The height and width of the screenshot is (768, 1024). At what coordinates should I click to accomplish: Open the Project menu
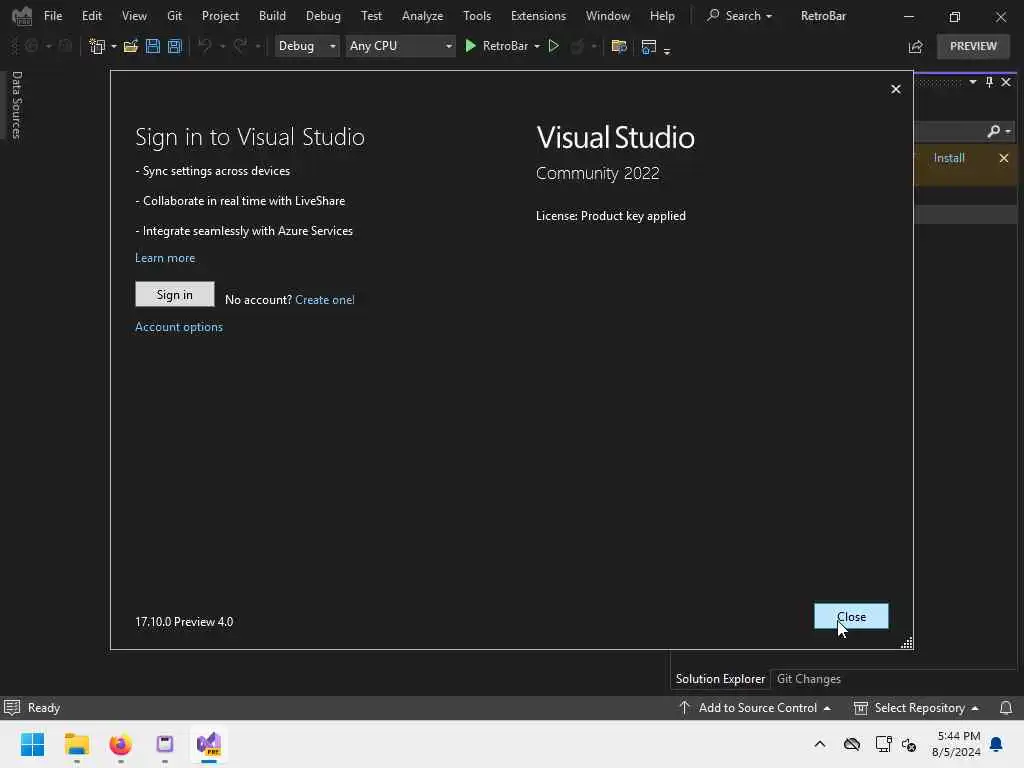point(220,16)
